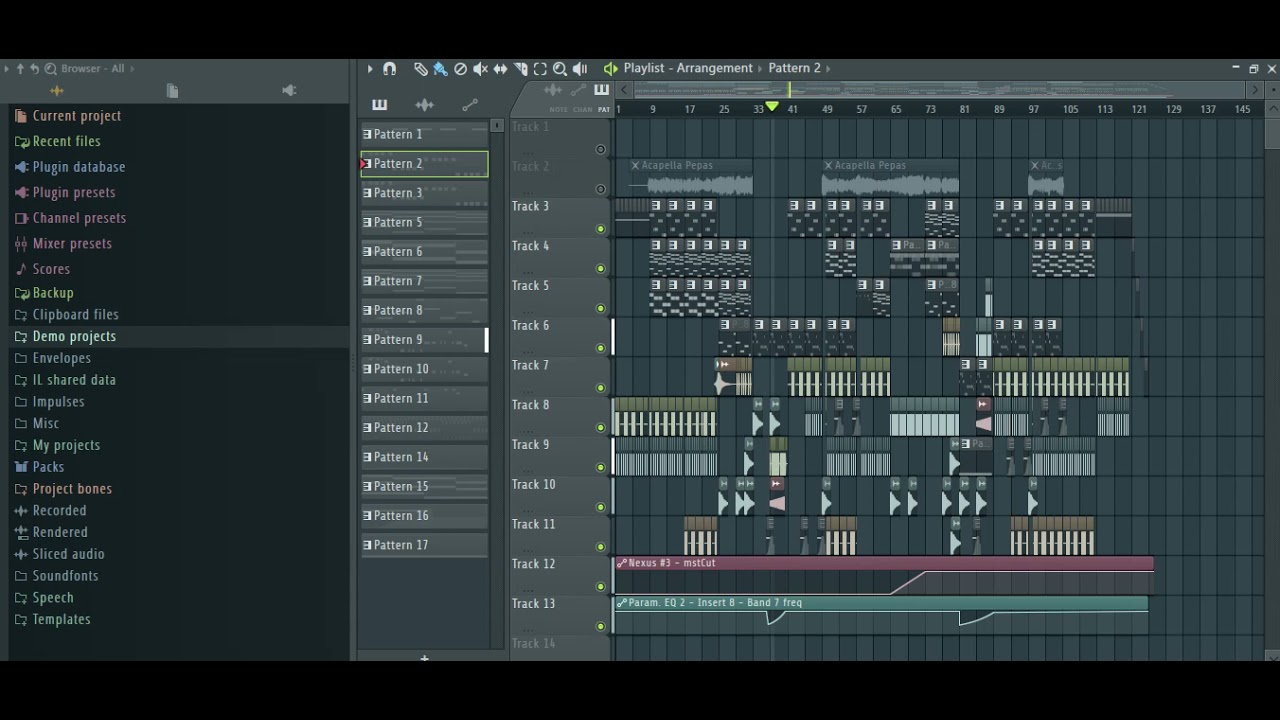Screen dimensions: 1280x720
Task: Mute Track 10 with its green switch
Action: pyautogui.click(x=601, y=507)
